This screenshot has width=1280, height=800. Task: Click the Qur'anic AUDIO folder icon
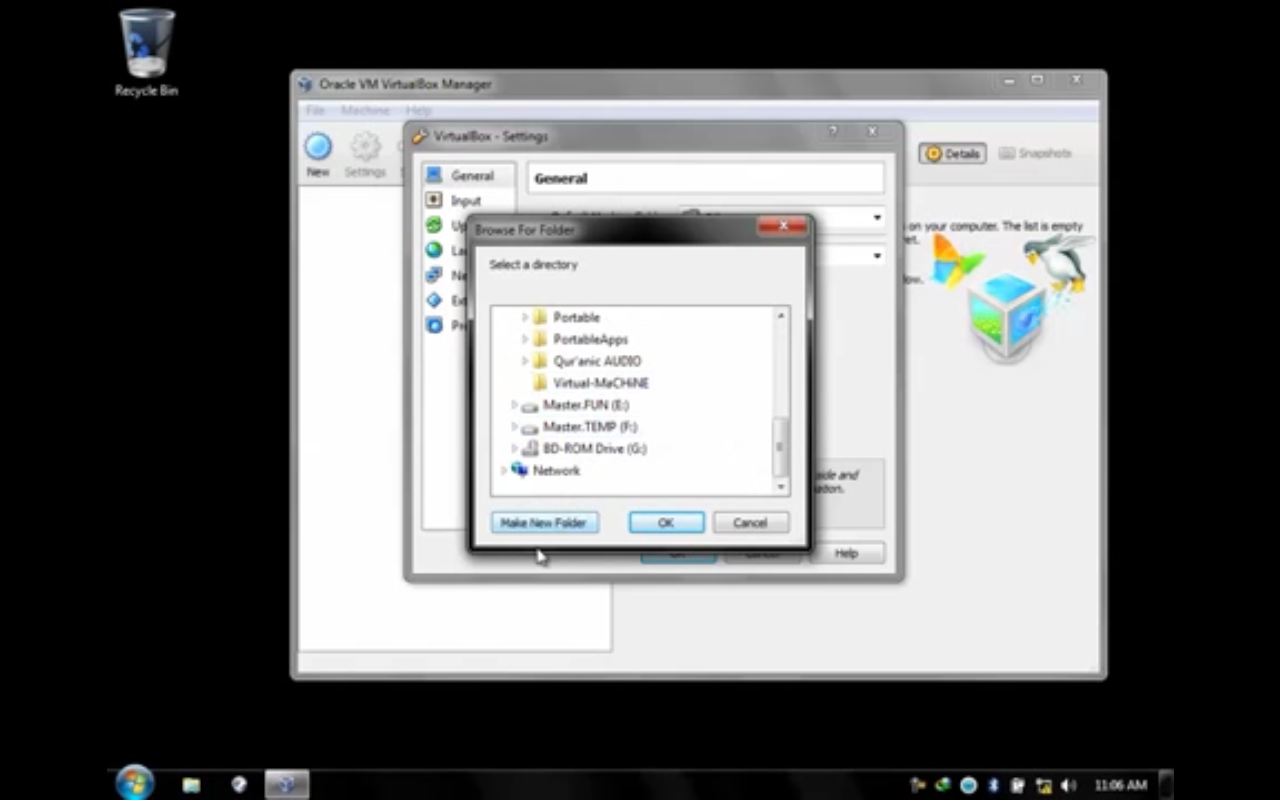point(540,361)
